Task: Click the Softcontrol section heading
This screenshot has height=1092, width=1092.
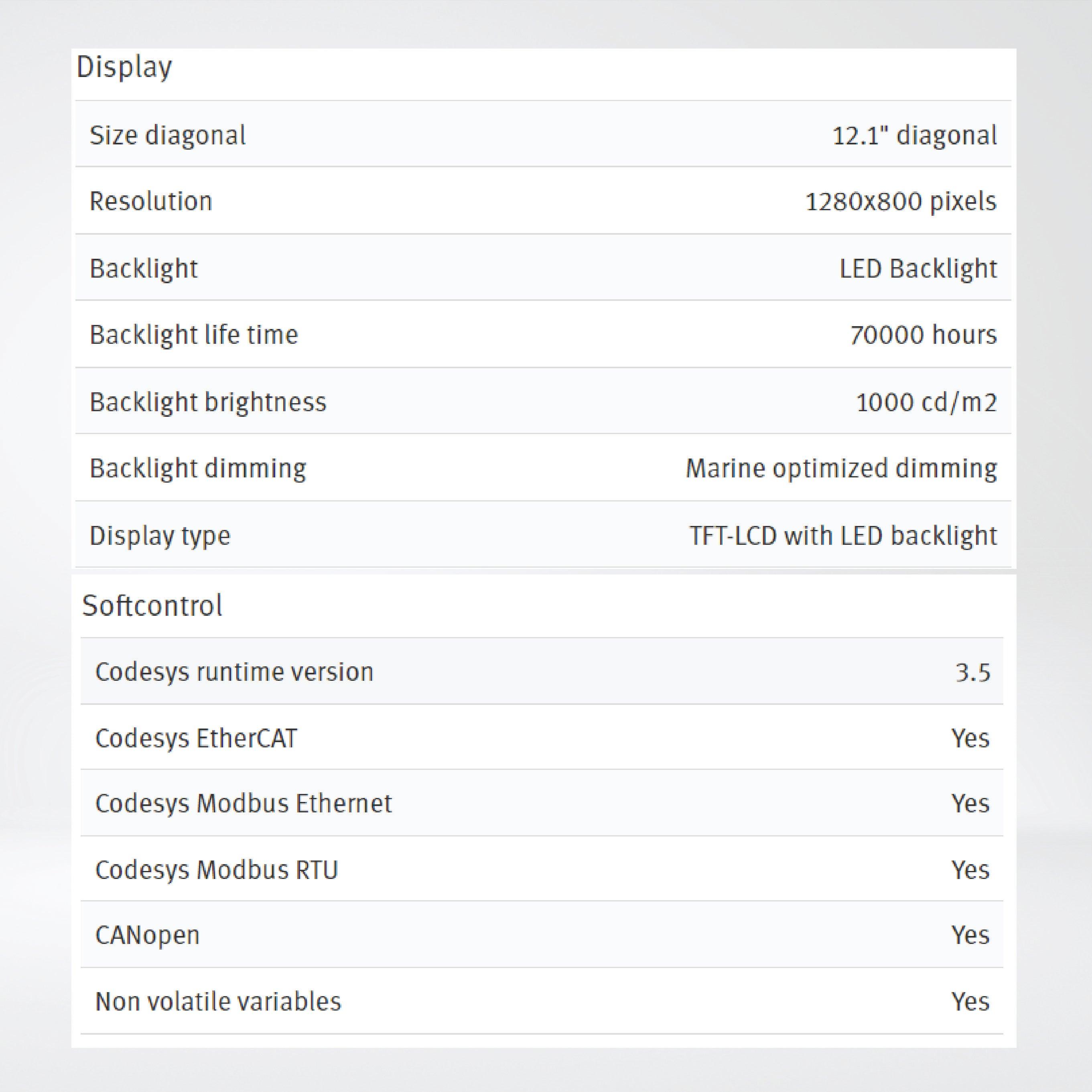Action: pos(152,606)
